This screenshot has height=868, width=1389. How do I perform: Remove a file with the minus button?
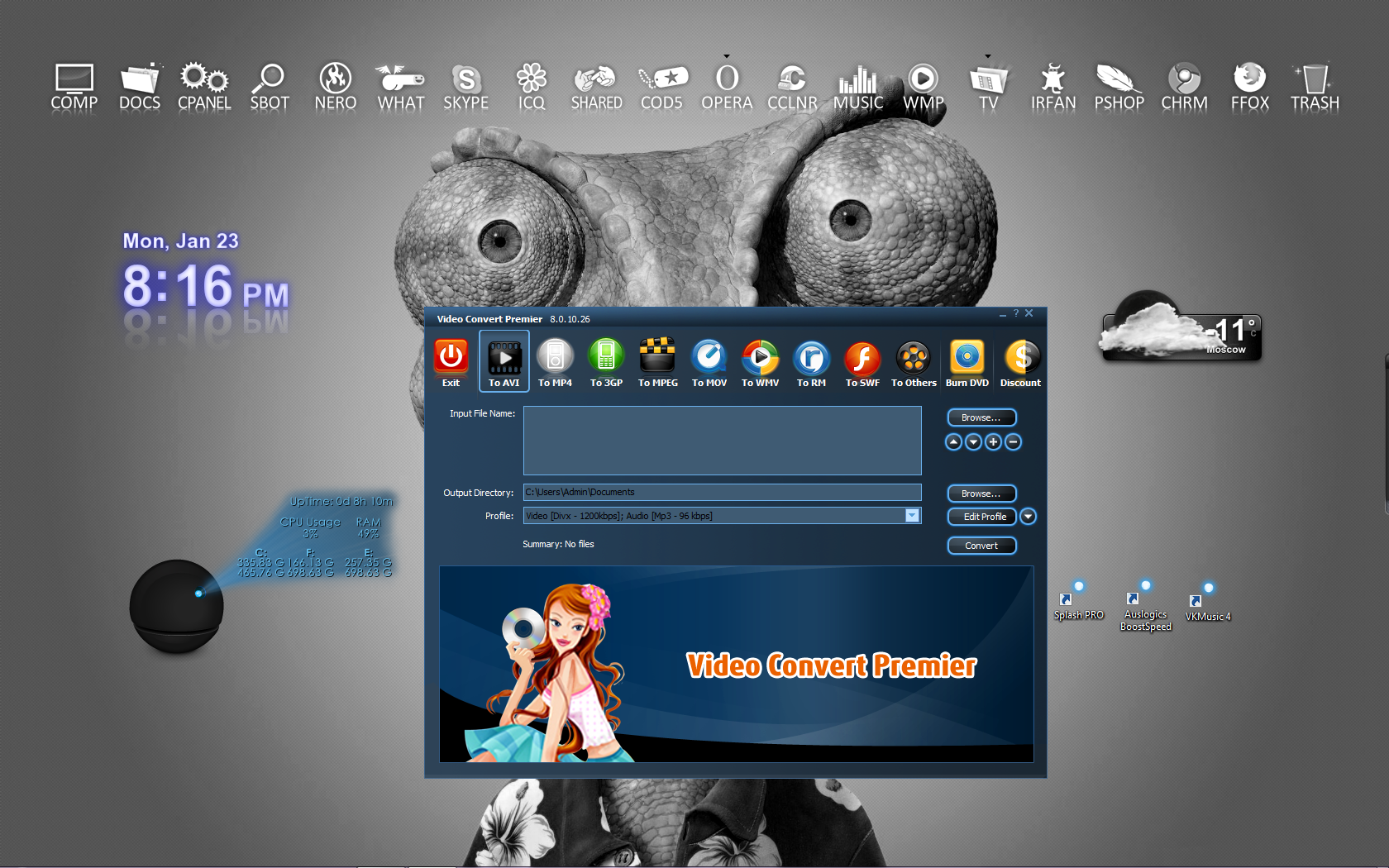(x=1013, y=442)
